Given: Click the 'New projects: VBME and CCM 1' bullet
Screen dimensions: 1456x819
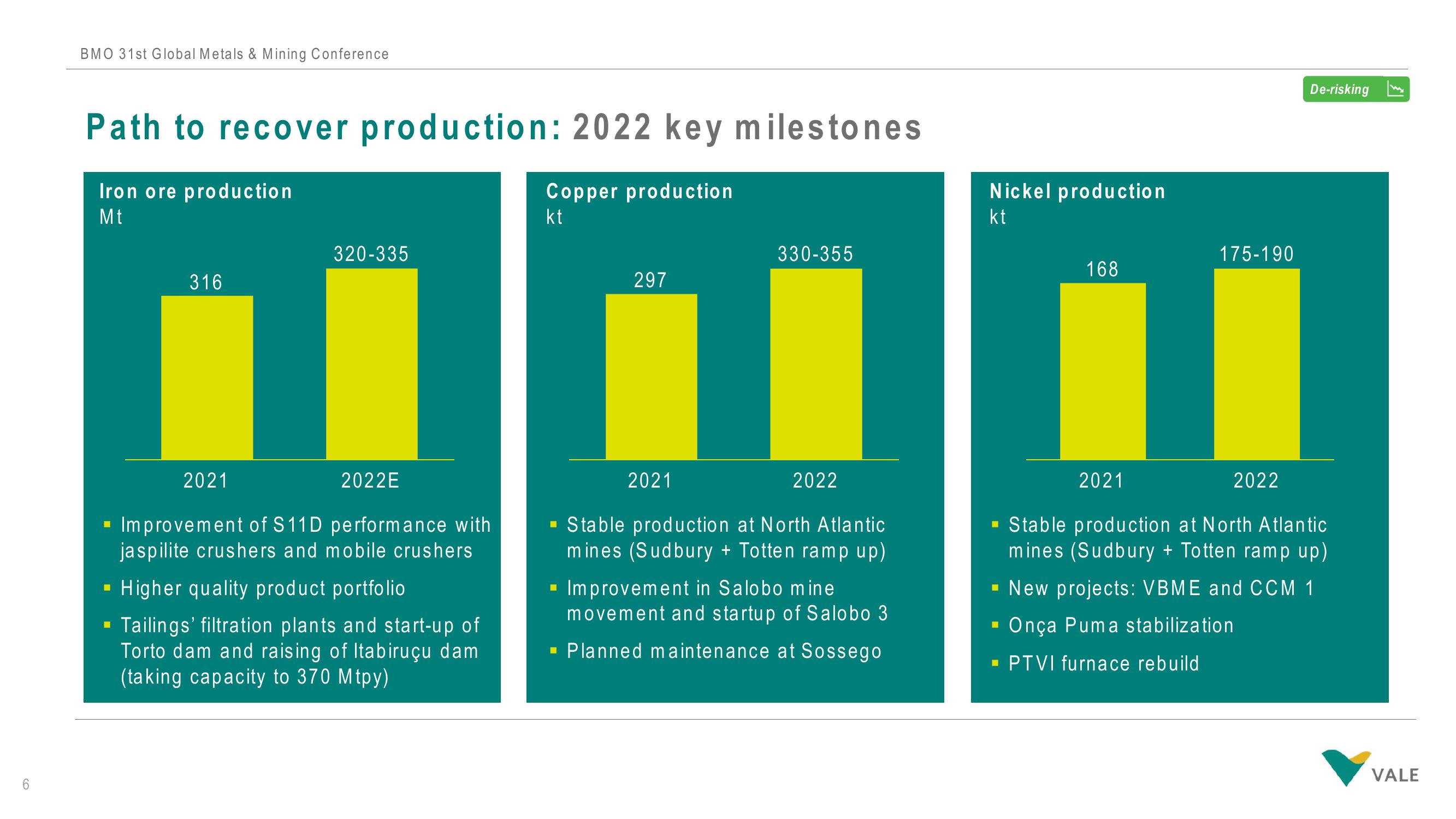Looking at the screenshot, I should point(1162,589).
